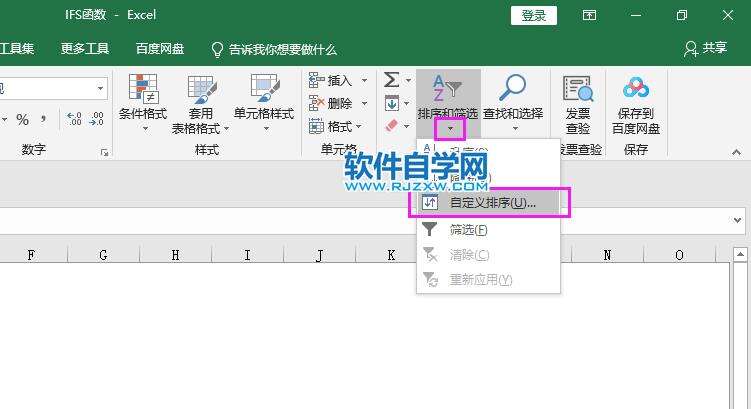Expand the Format (格式) dropdown arrow
This screenshot has height=409, width=751.
pyautogui.click(x=359, y=126)
